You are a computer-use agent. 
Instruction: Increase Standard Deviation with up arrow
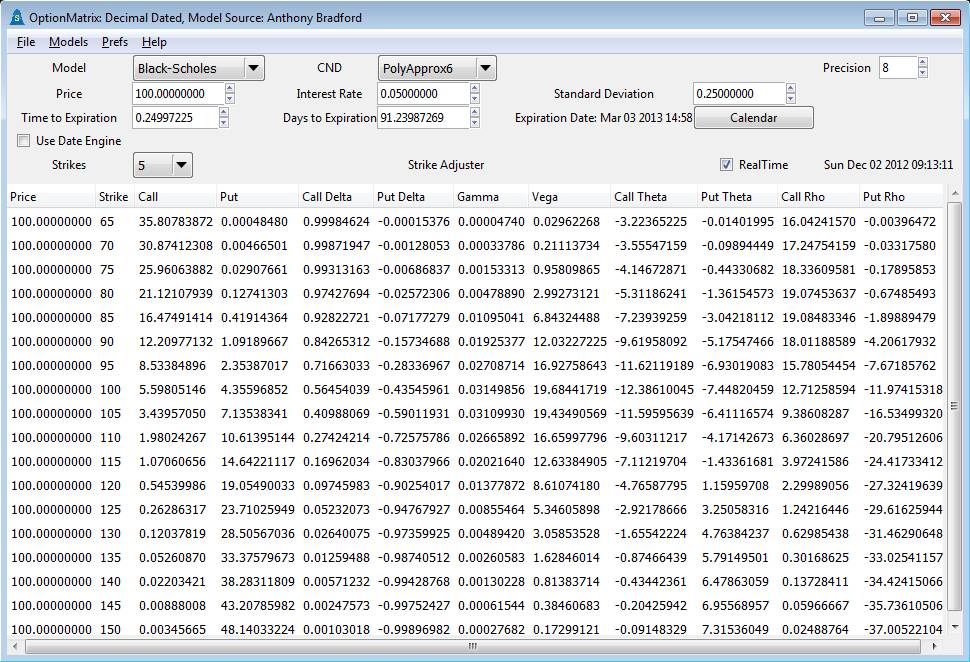[x=791, y=88]
